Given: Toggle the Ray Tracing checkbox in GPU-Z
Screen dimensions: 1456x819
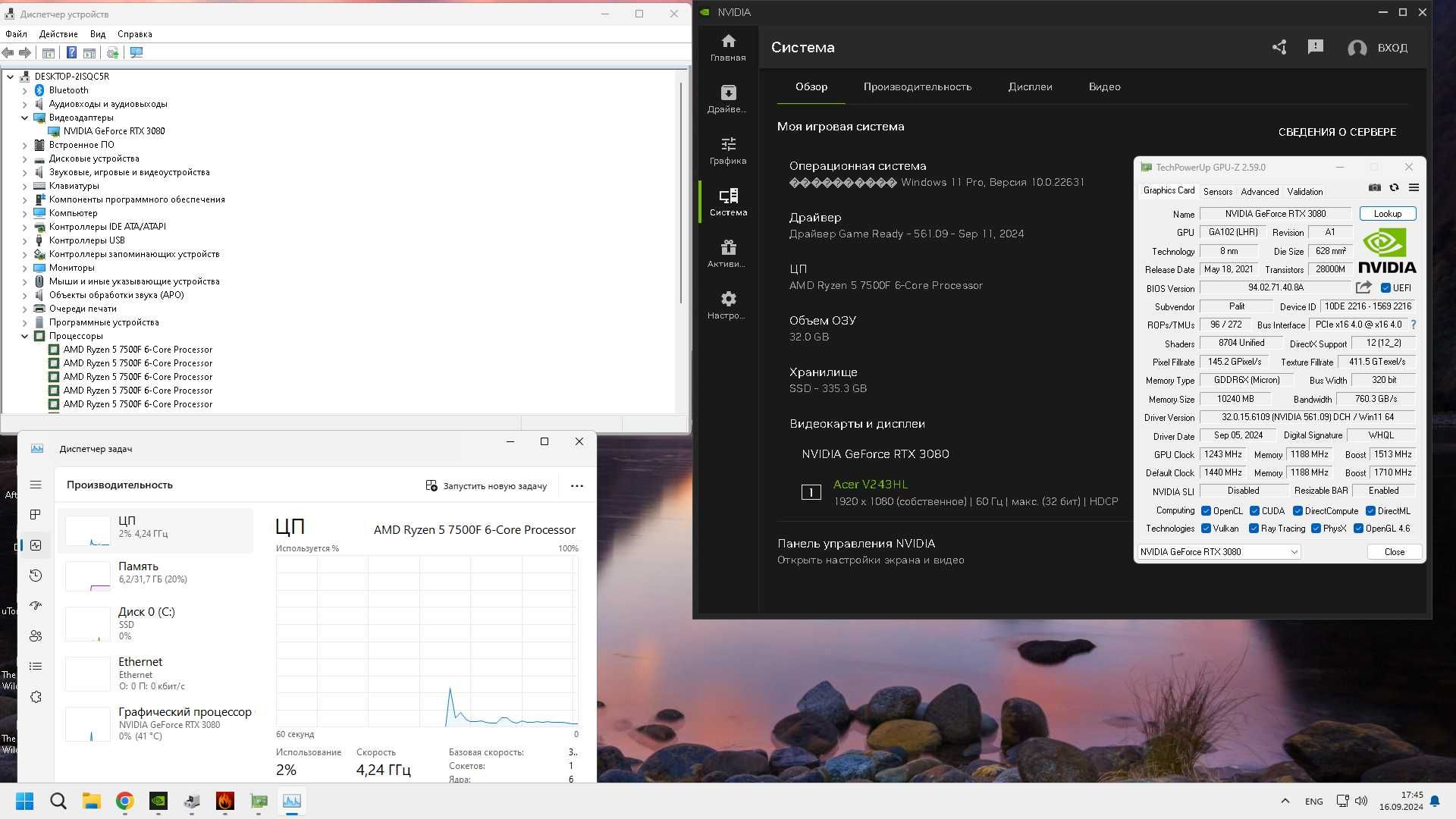Looking at the screenshot, I should (1254, 529).
